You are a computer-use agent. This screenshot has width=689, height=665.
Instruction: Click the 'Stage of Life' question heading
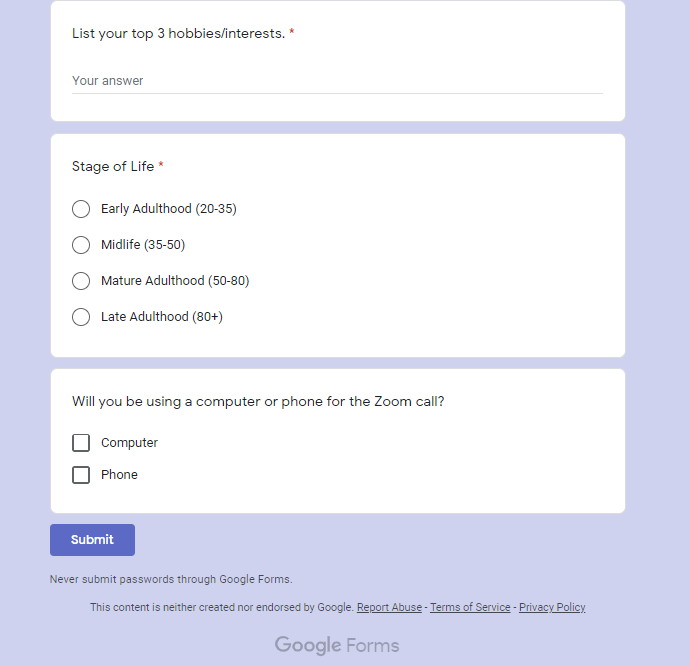113,167
